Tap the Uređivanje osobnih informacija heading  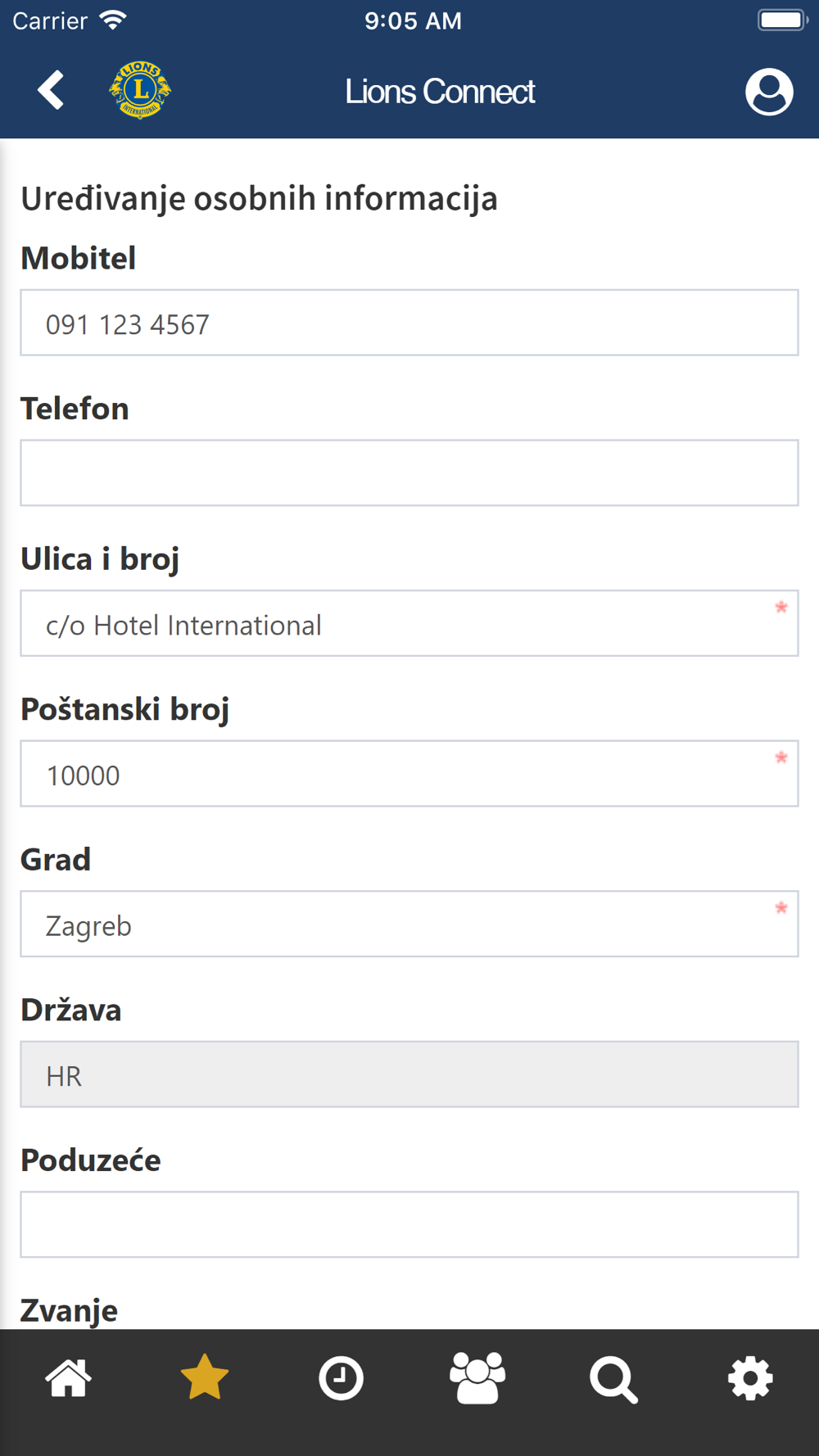pos(259,199)
